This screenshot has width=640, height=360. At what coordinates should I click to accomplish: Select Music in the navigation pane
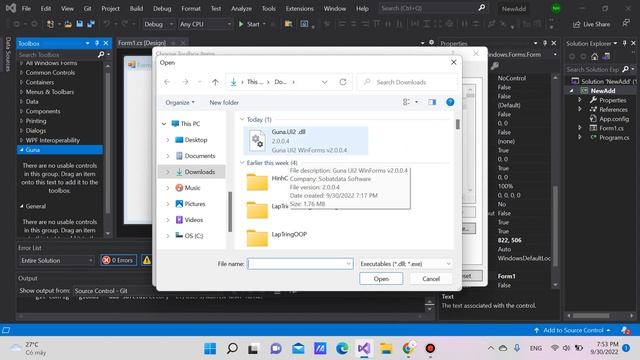[192, 188]
